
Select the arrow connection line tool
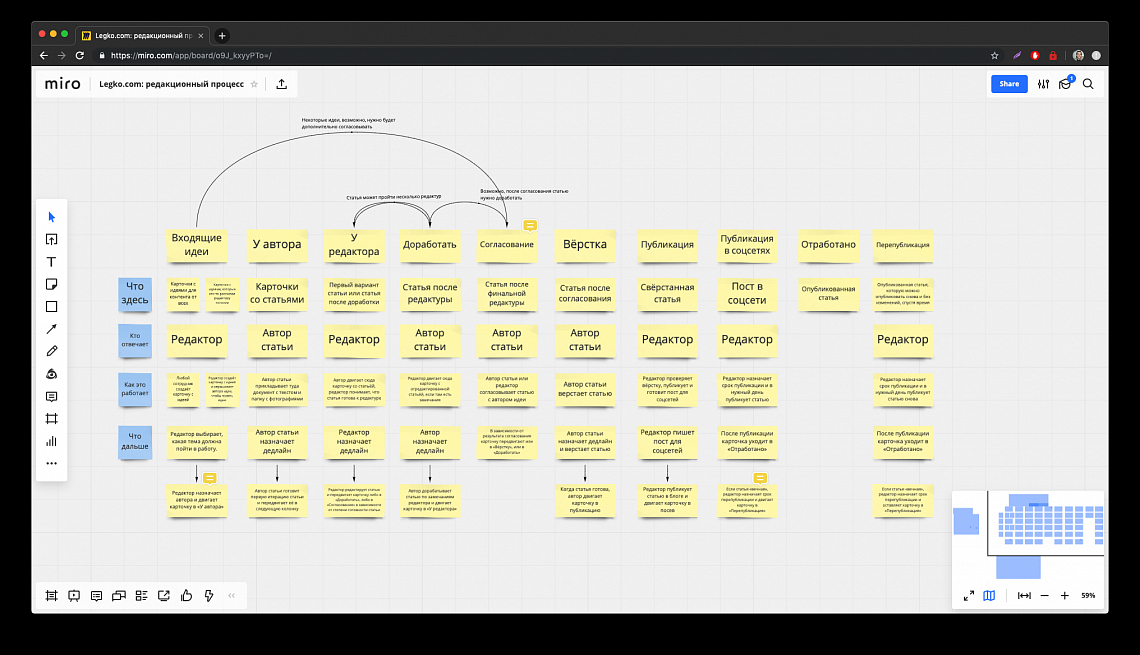(x=52, y=329)
